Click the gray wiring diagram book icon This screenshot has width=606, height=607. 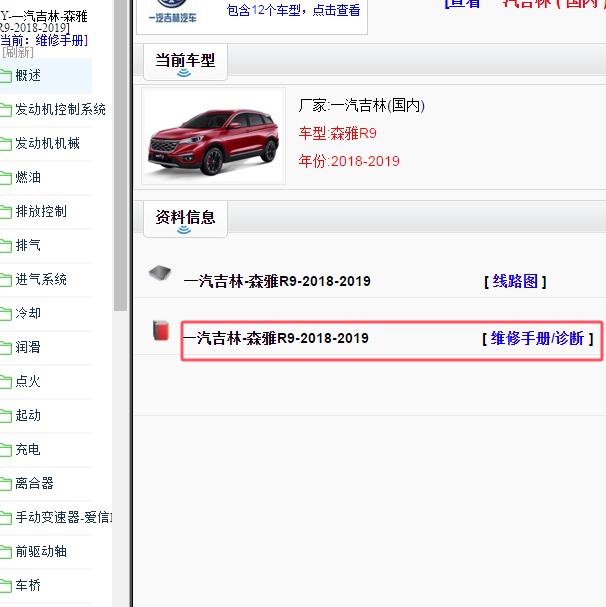click(x=160, y=273)
